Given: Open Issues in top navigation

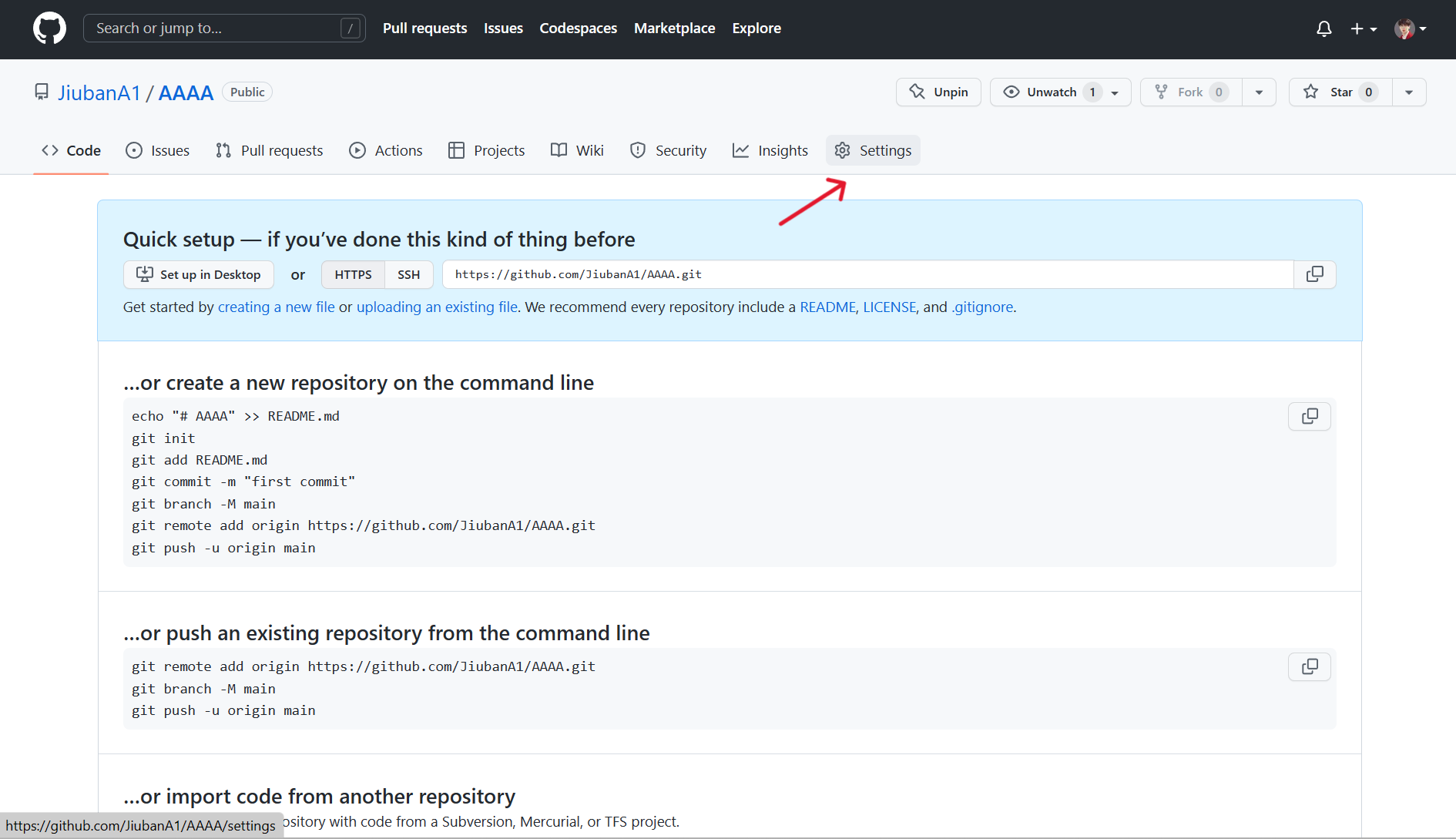Looking at the screenshot, I should (503, 29).
